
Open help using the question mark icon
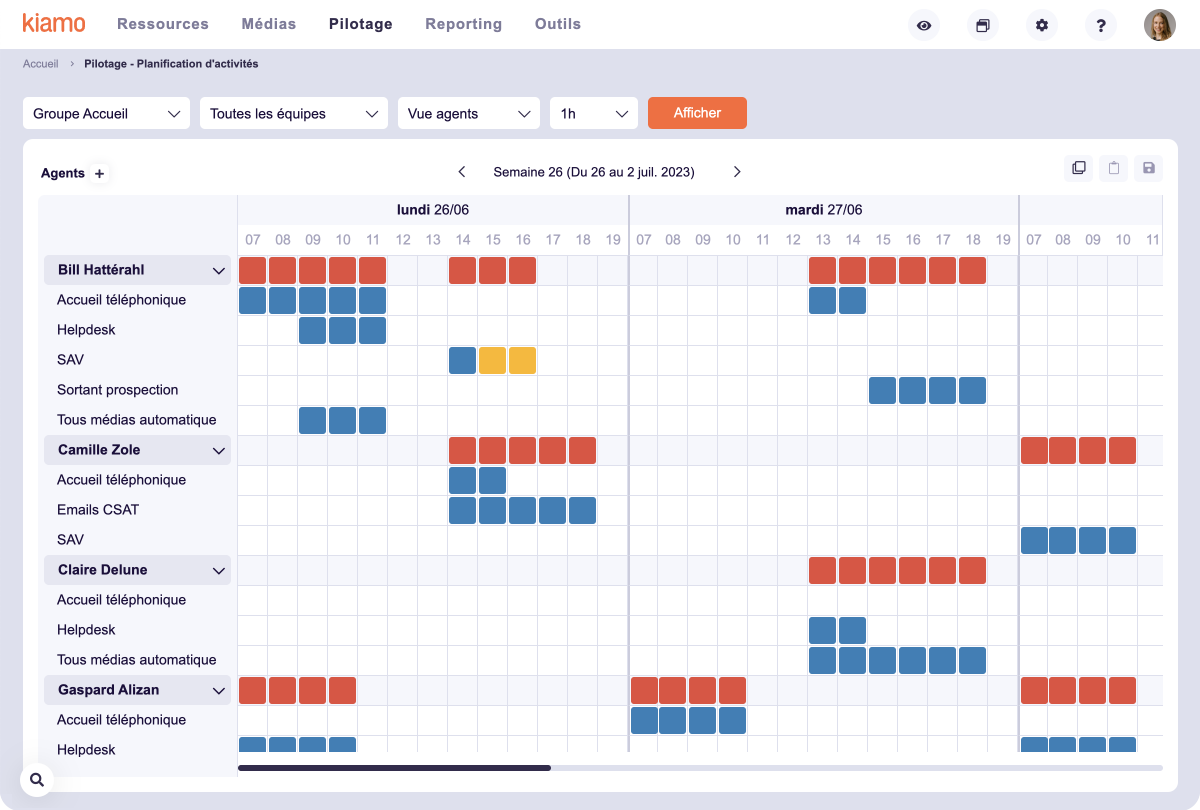point(1100,25)
